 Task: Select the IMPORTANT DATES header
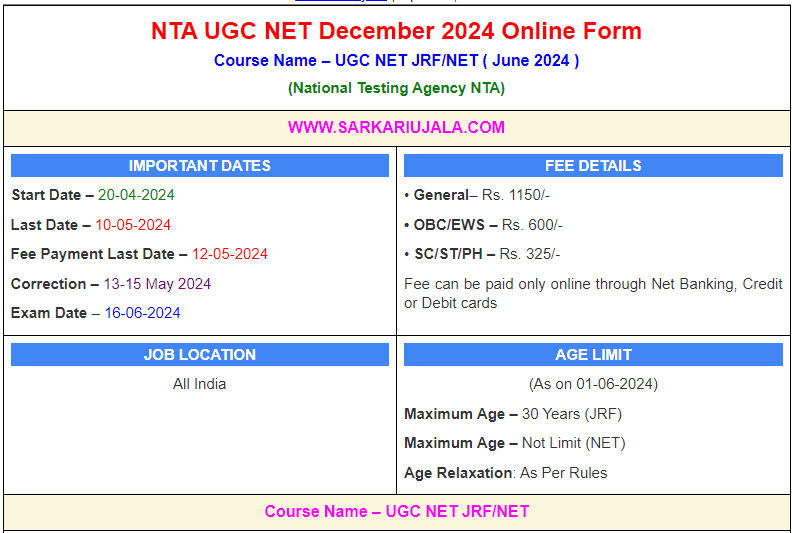point(200,166)
